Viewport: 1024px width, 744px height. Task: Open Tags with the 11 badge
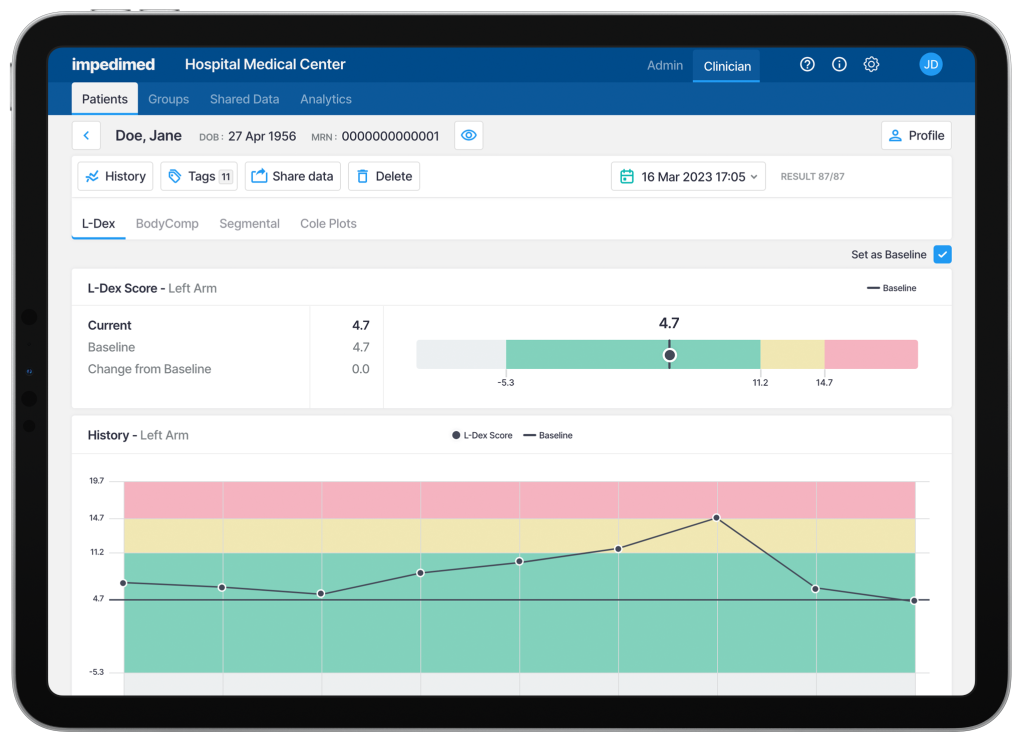199,176
